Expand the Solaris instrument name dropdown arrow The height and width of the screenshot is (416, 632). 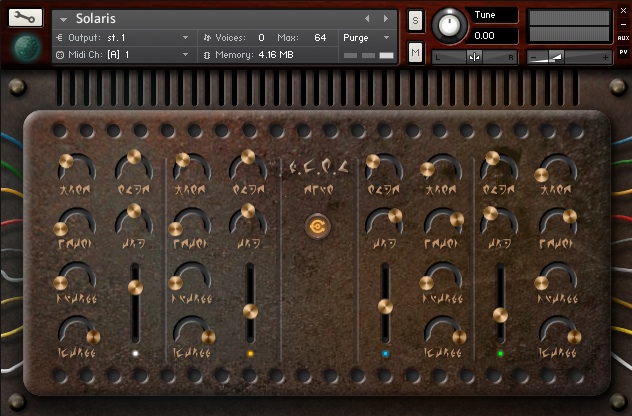tap(64, 19)
